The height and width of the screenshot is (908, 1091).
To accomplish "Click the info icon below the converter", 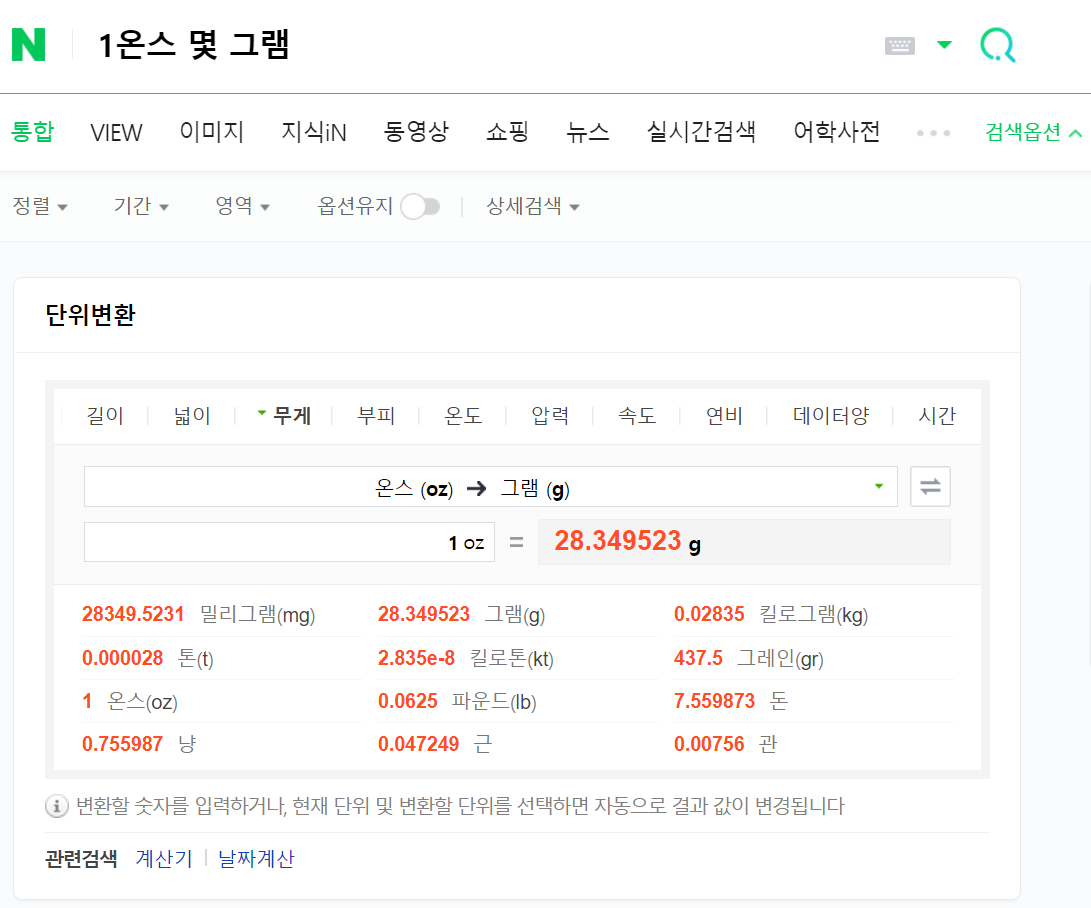I will 57,806.
